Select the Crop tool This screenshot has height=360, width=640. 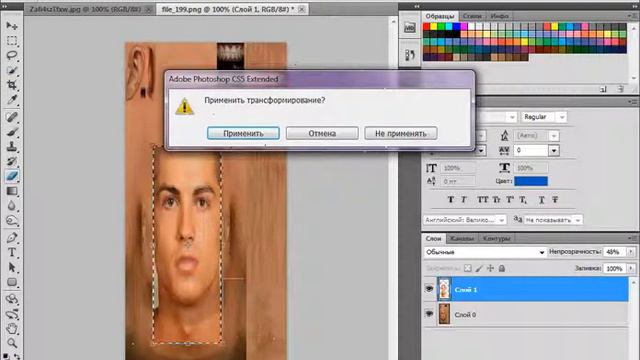point(11,85)
